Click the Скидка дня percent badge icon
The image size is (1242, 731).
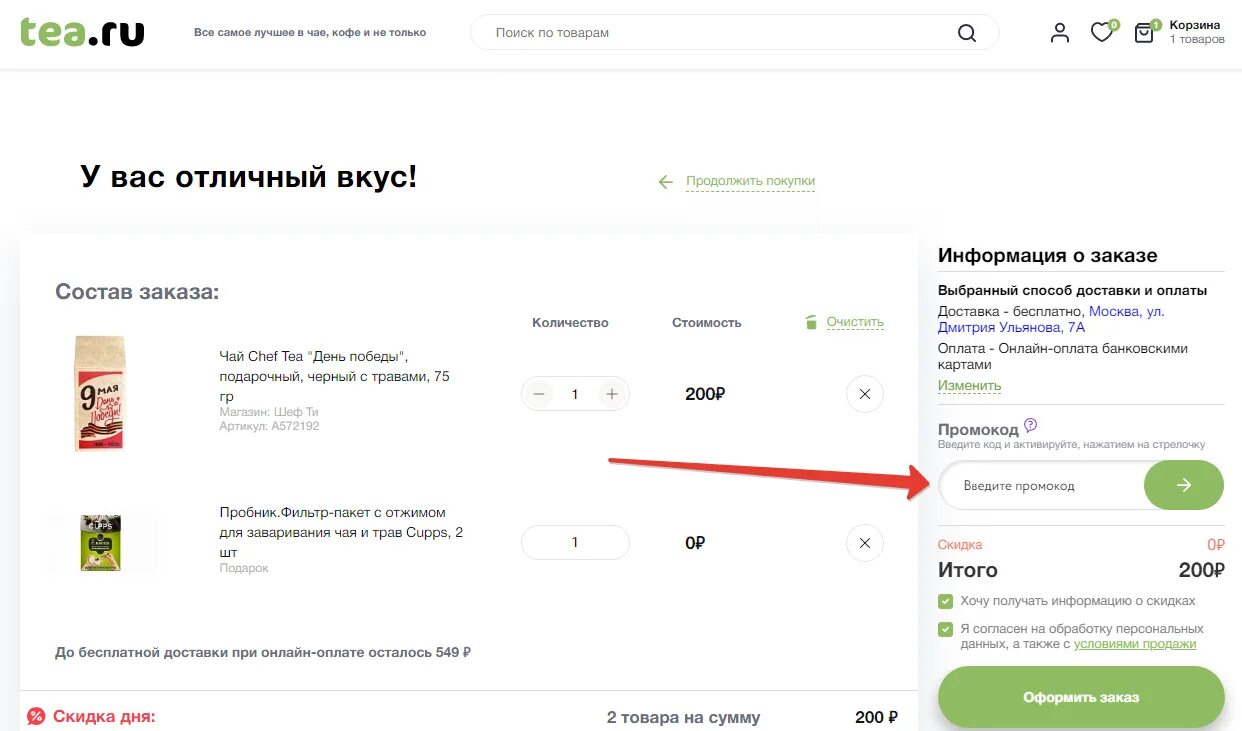point(36,716)
